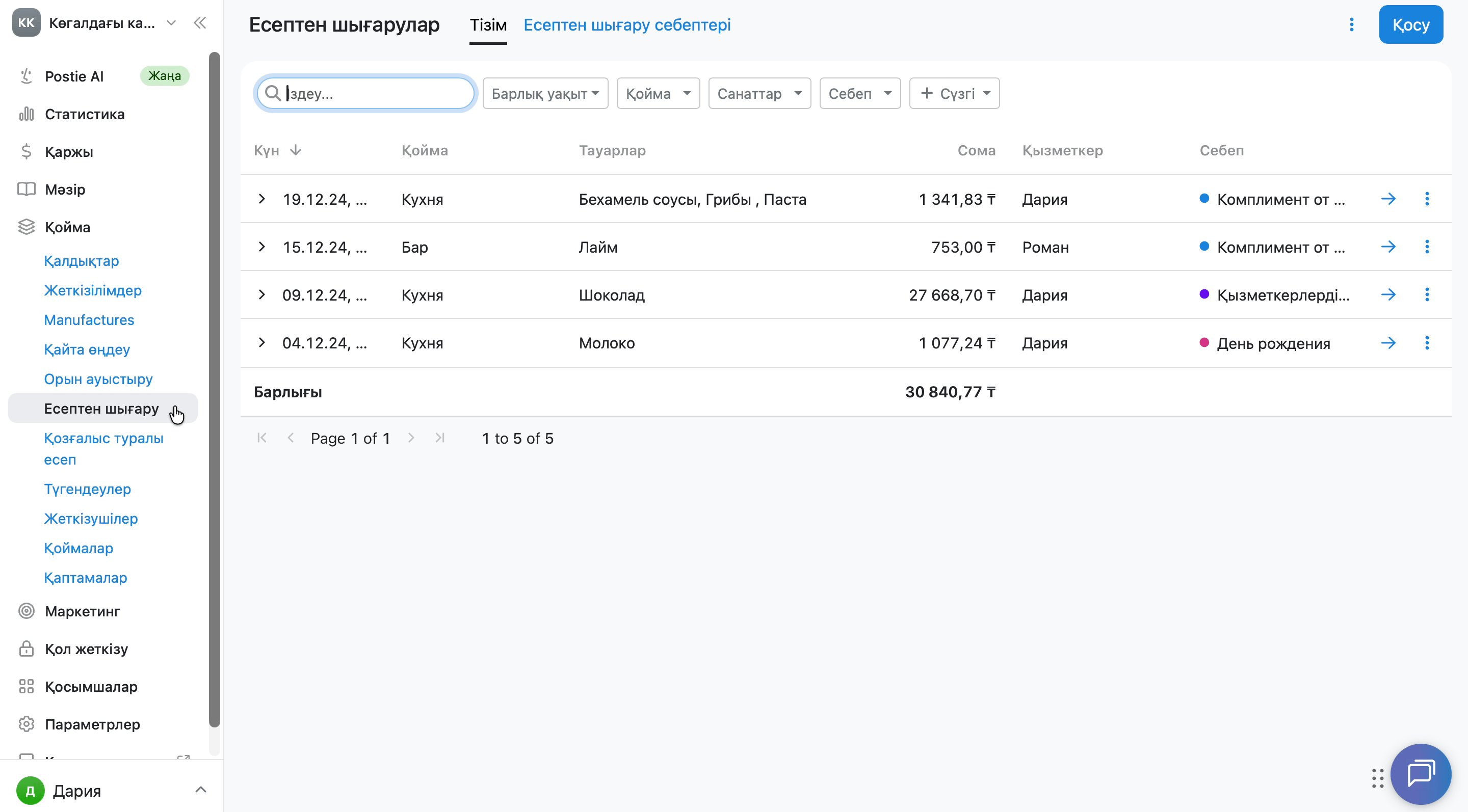Switch to Есептен шығару себептері tab

tap(627, 25)
